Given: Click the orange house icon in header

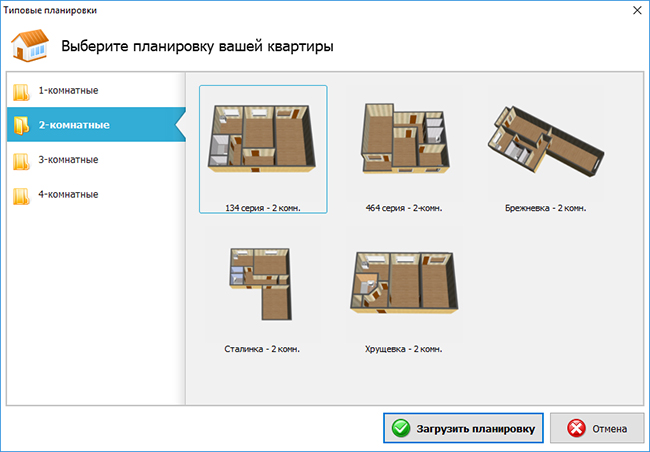Looking at the screenshot, I should pos(30,46).
